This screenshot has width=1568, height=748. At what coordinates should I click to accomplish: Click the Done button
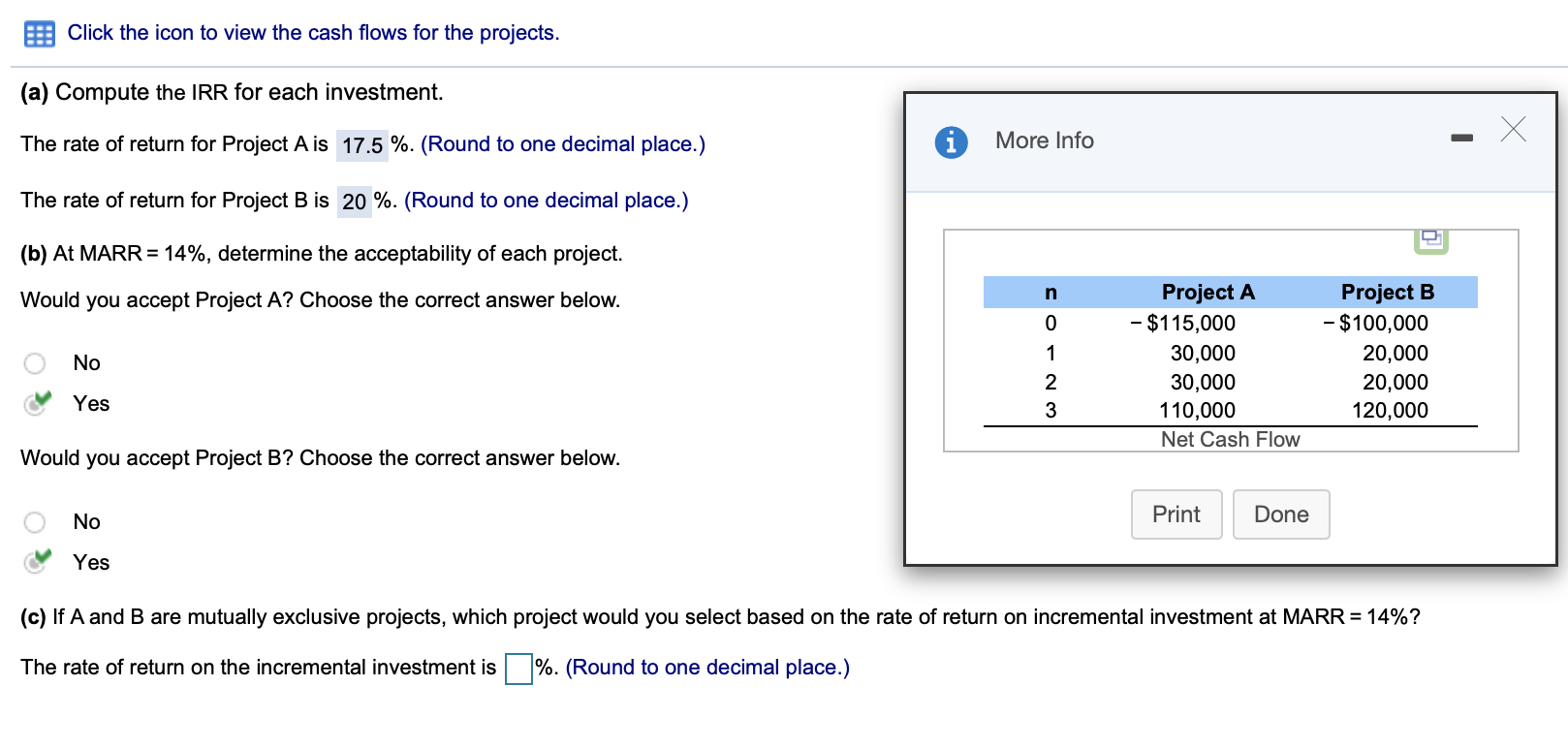1280,514
